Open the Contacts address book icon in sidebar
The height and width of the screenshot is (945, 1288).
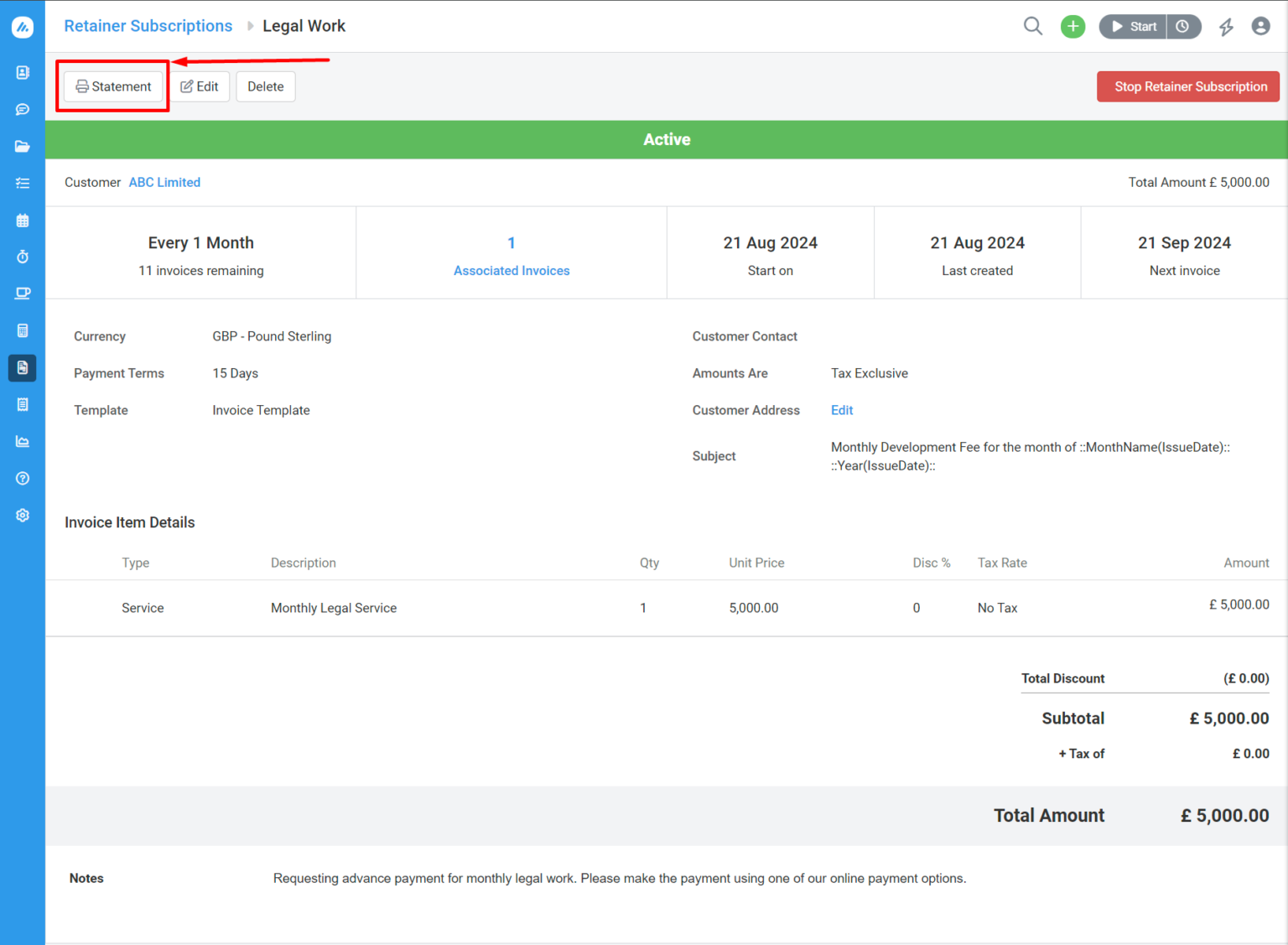(23, 72)
